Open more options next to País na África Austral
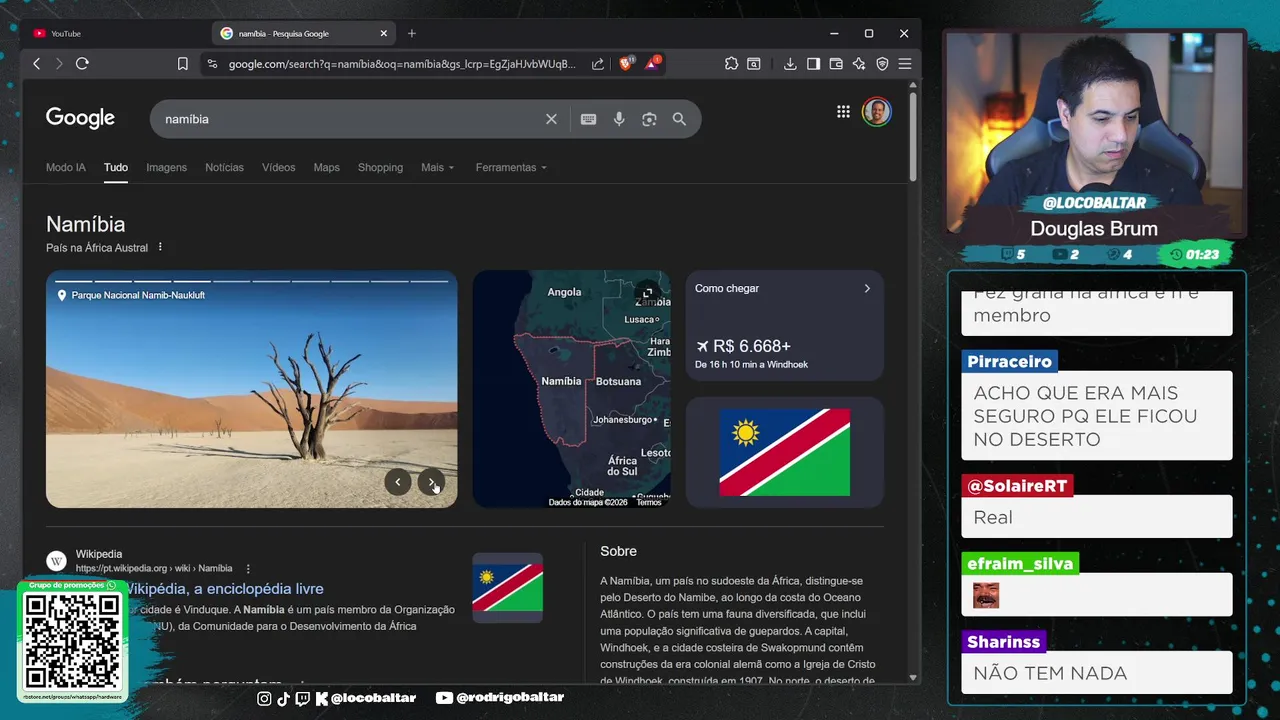The width and height of the screenshot is (1280, 720). click(160, 247)
